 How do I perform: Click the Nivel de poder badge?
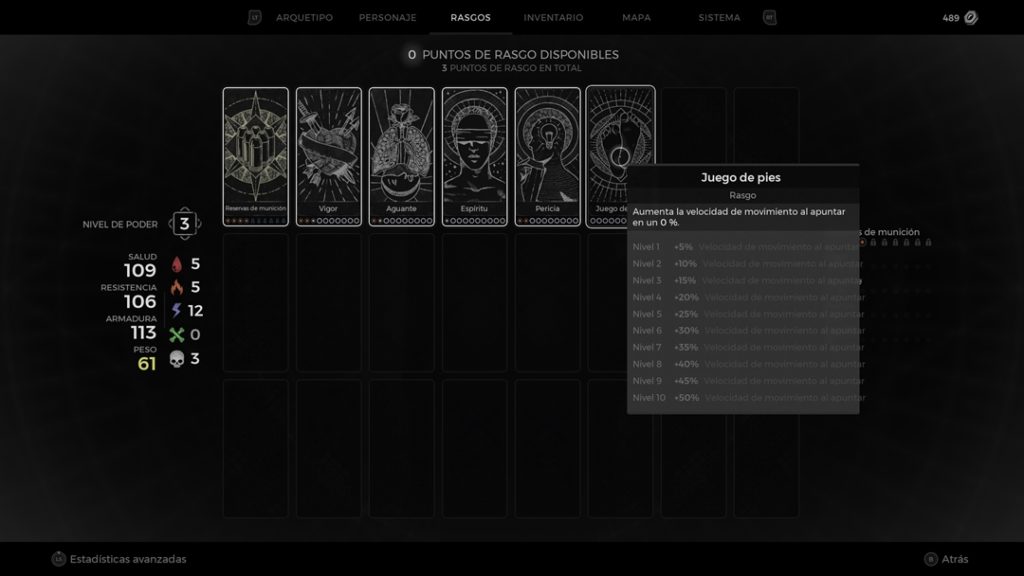pyautogui.click(x=185, y=224)
